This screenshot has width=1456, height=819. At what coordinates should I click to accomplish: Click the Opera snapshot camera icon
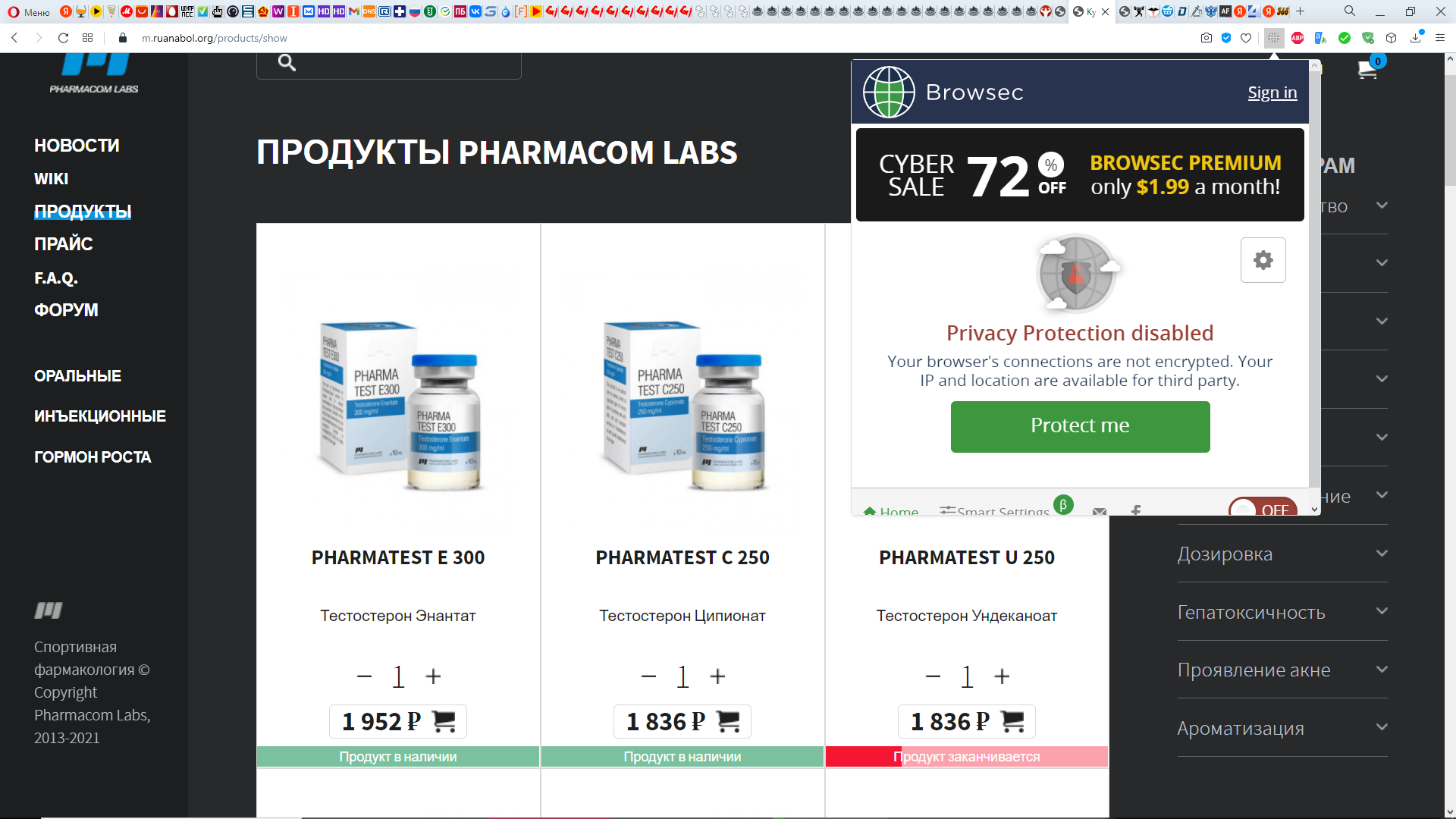(1207, 38)
